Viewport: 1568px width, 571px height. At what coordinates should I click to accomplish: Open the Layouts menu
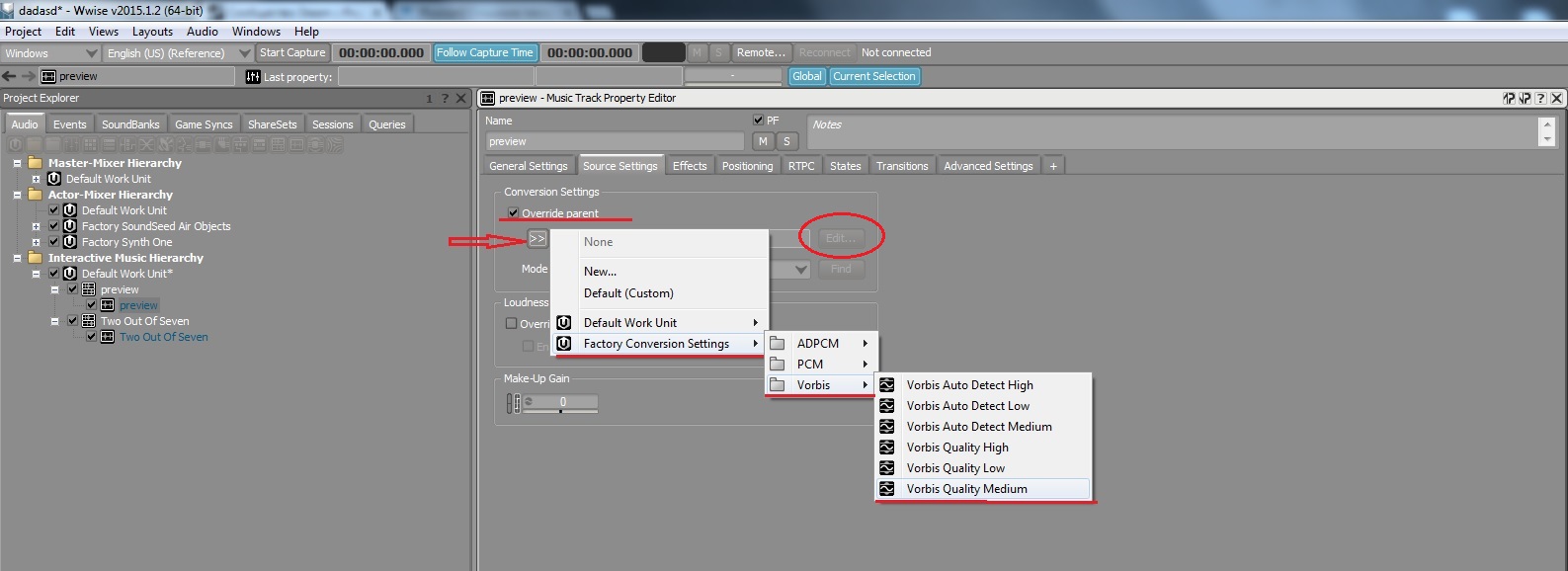152,32
